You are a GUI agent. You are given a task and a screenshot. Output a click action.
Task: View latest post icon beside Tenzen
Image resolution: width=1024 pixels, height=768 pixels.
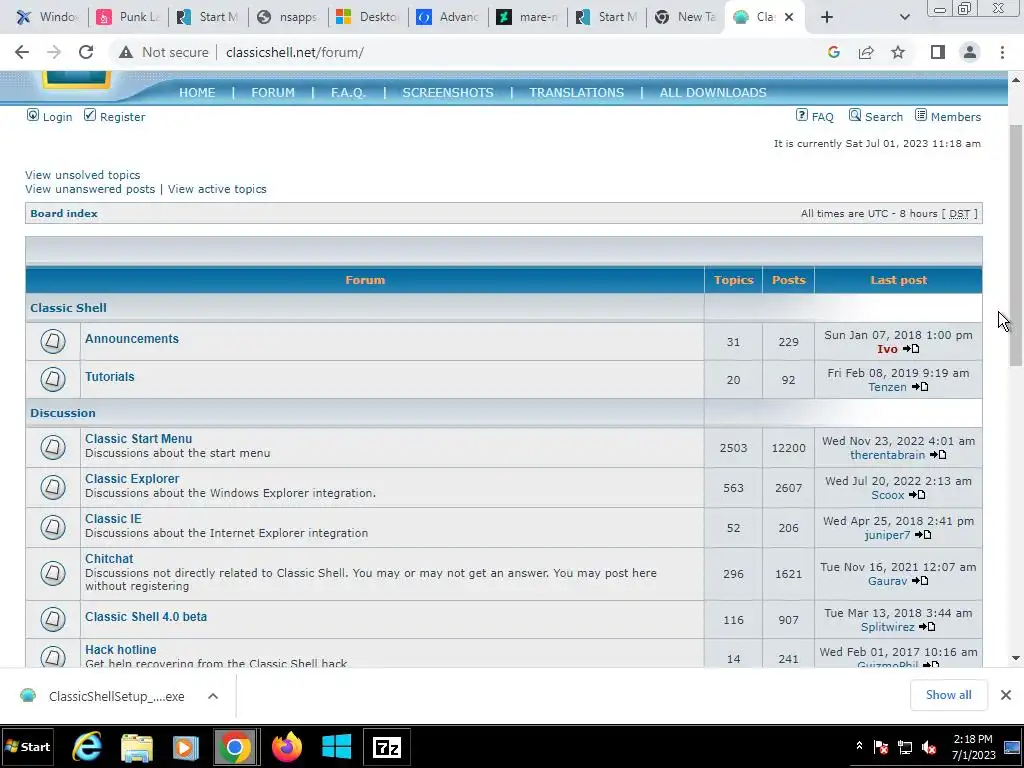tap(920, 387)
